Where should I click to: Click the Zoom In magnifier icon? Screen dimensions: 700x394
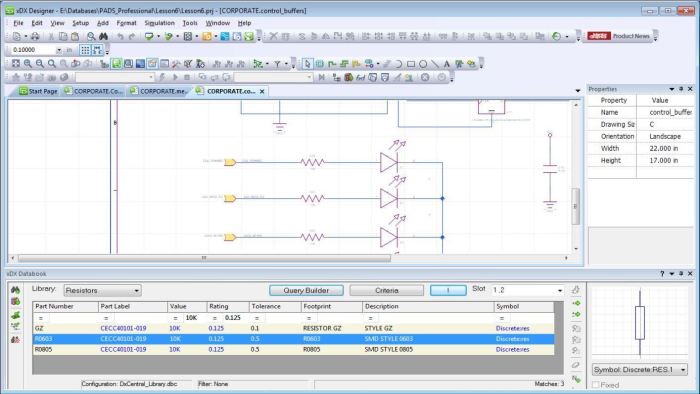(28, 64)
